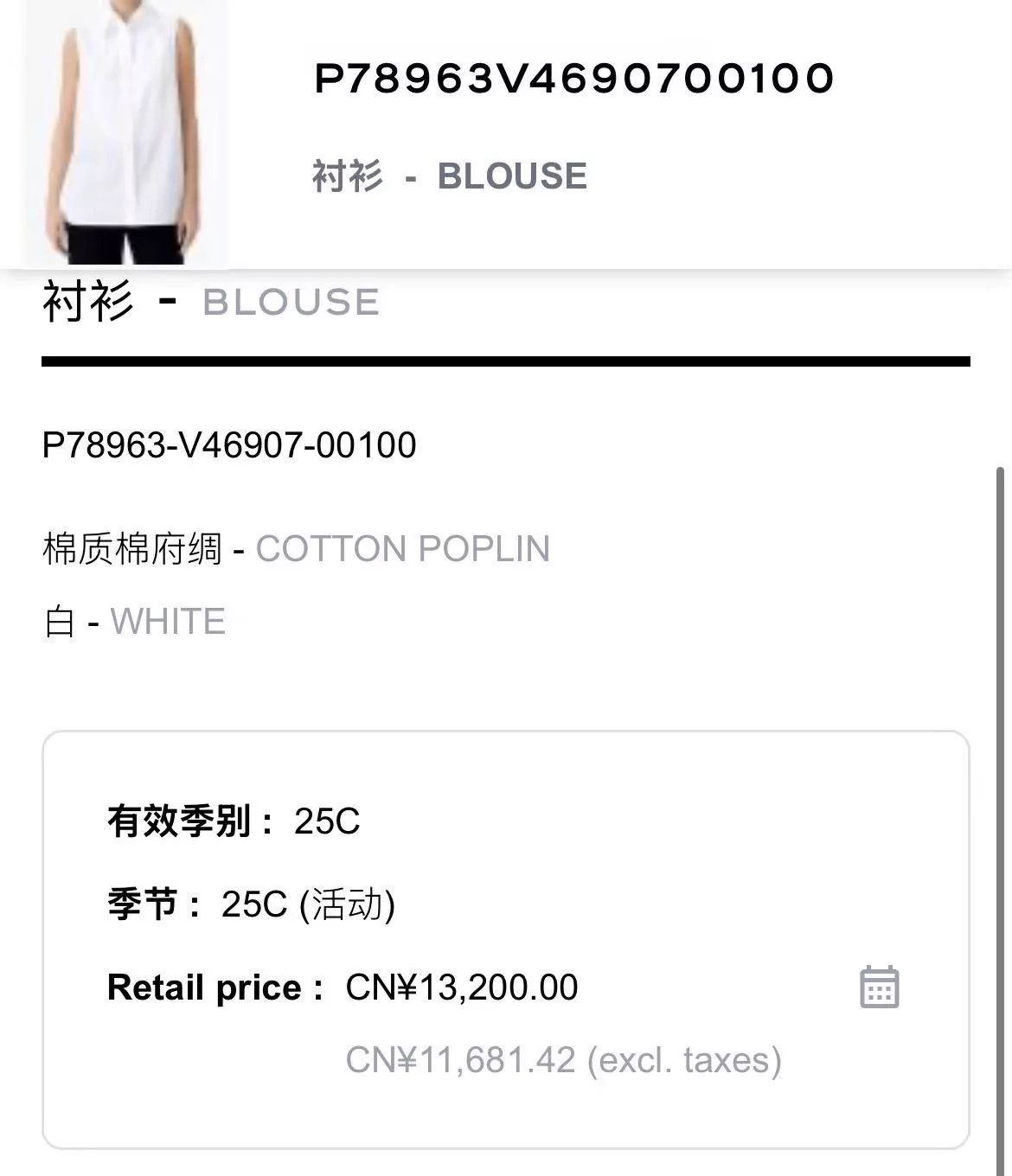Click the 白 - WHITE color text
The height and width of the screenshot is (1176, 1012).
click(134, 622)
